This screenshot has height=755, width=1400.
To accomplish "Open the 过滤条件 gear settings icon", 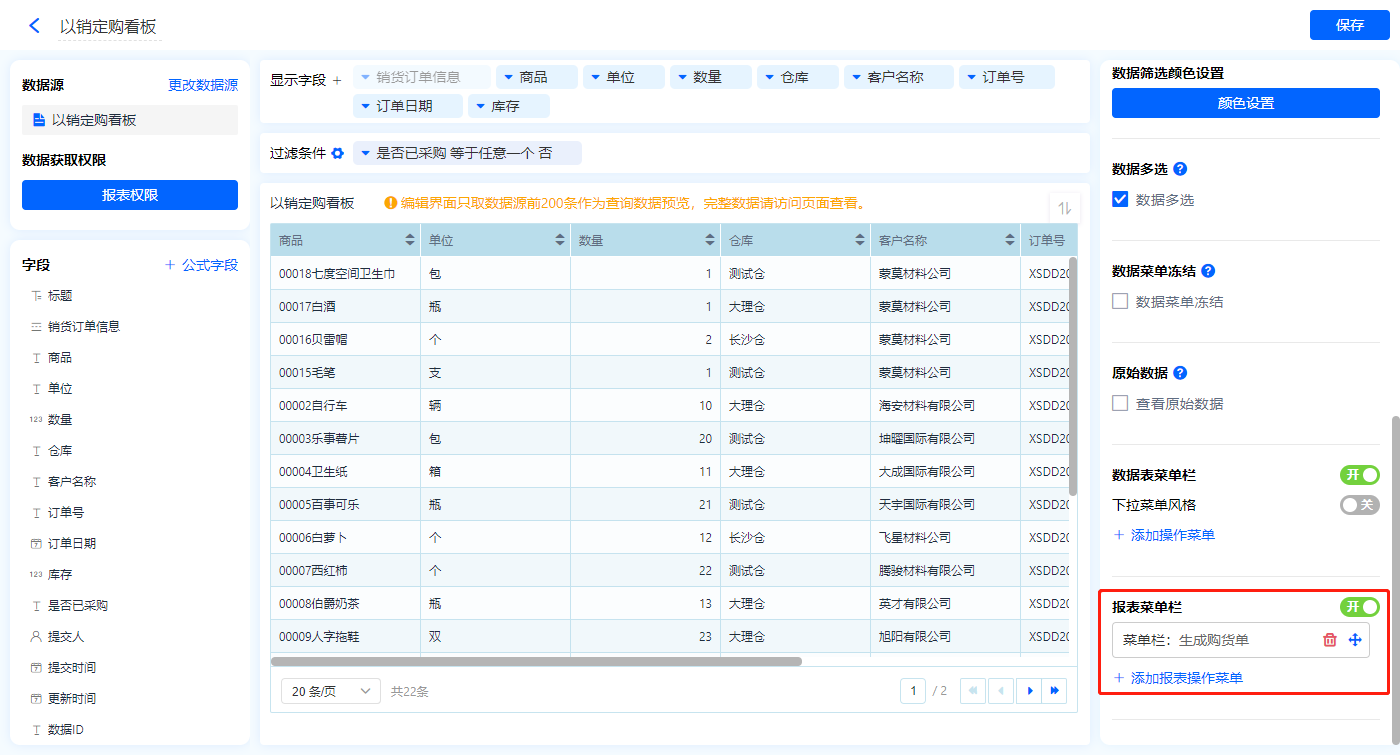I will pos(338,154).
